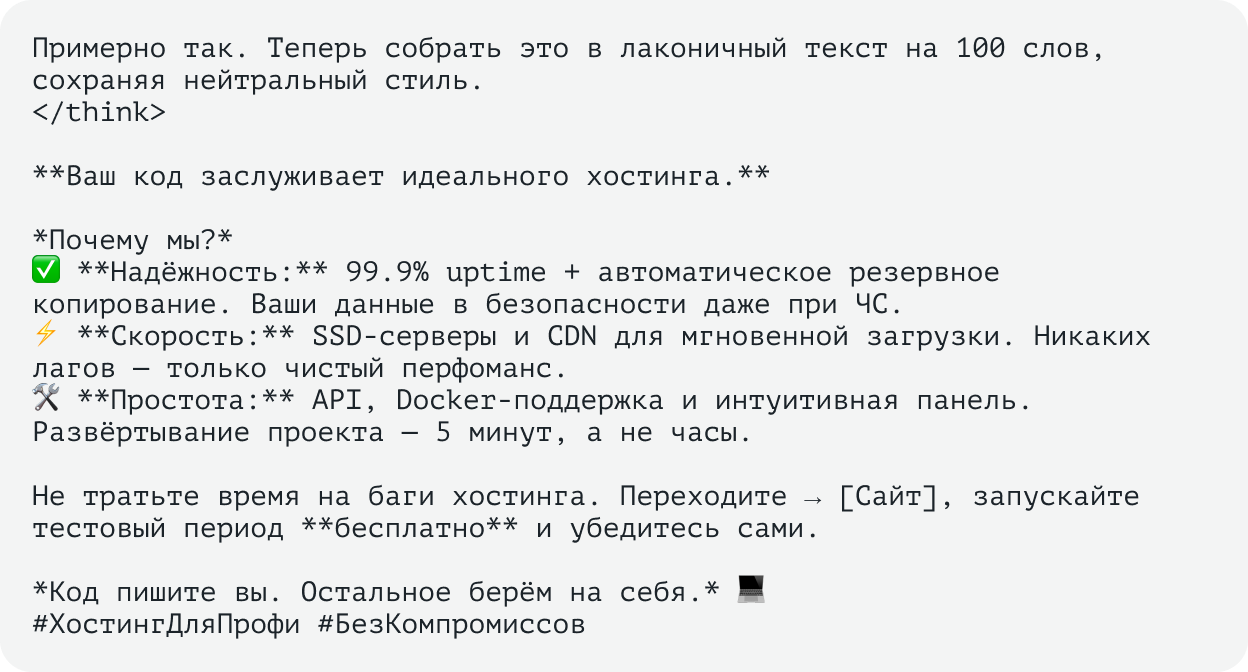Click the #БезКомпромиссов hashtag
Screen dimensions: 1248x672
(x=451, y=625)
